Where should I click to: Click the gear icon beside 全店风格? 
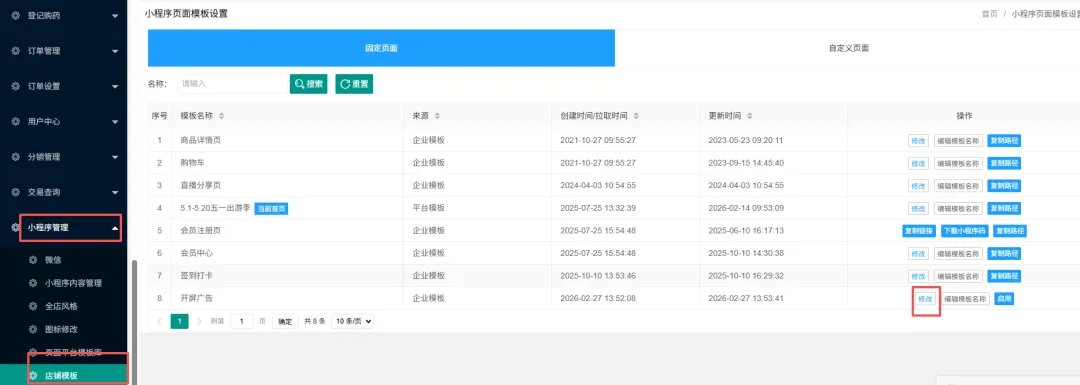(x=32, y=305)
